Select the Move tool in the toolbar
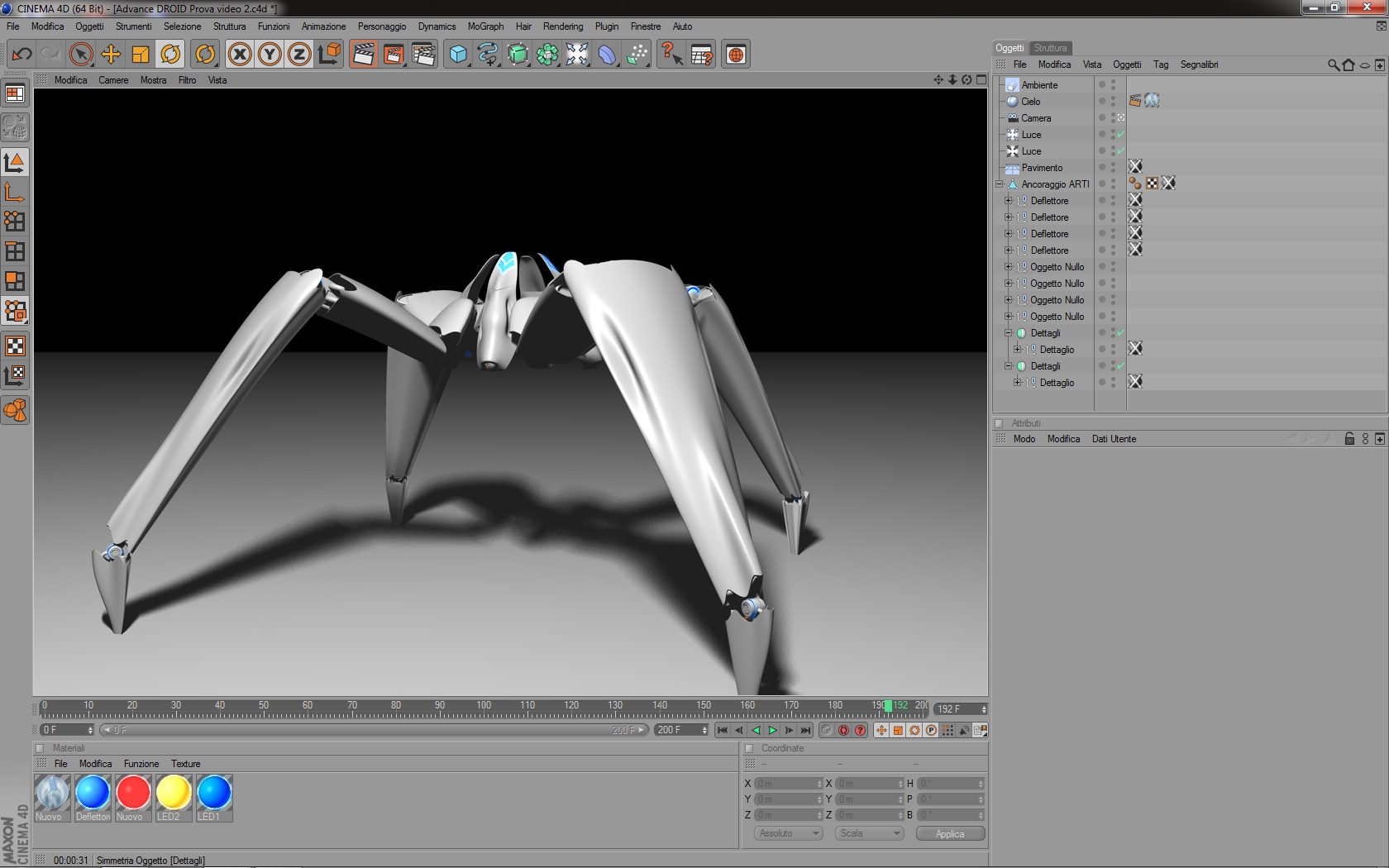Viewport: 1389px width, 868px height. click(x=111, y=55)
